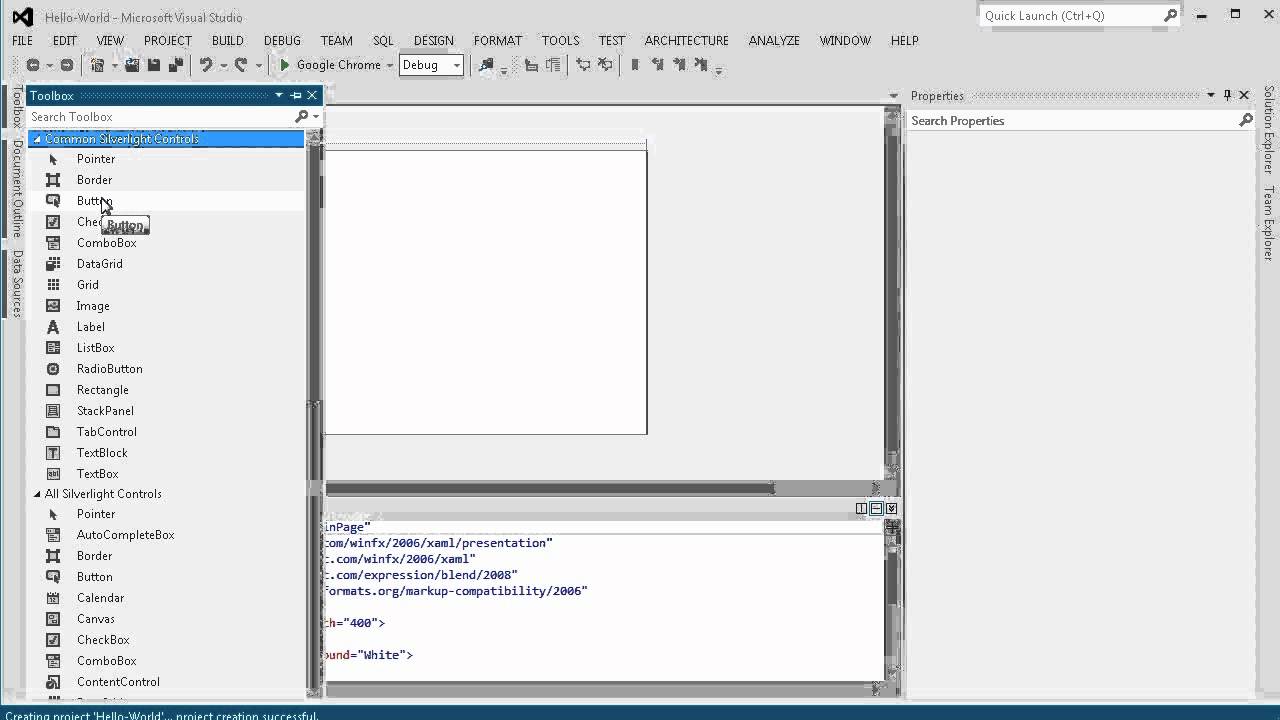The image size is (1280, 720).
Task: Open the Solution Explorer side tab
Action: [x=1268, y=130]
